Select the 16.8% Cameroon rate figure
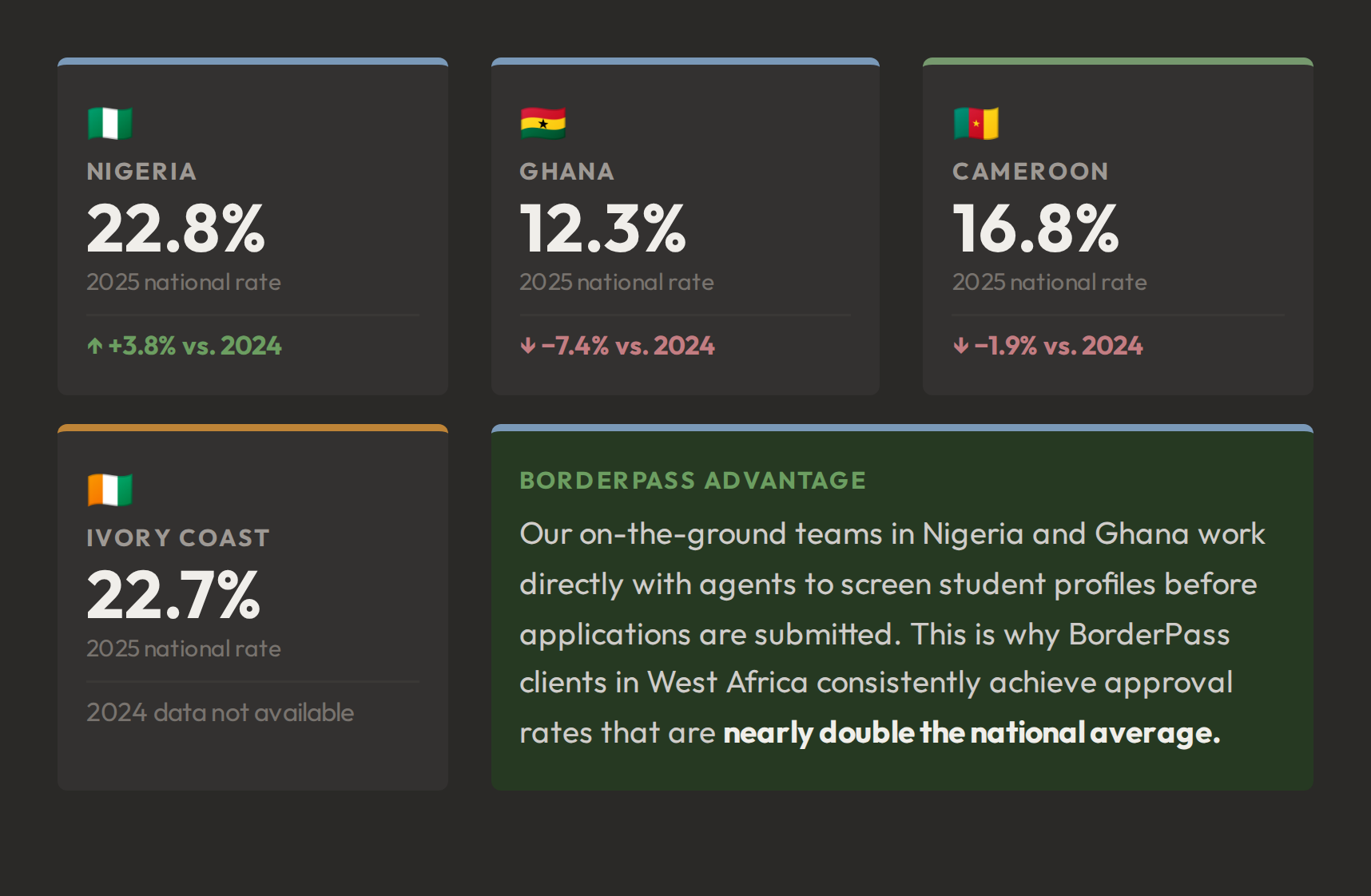 1035,228
